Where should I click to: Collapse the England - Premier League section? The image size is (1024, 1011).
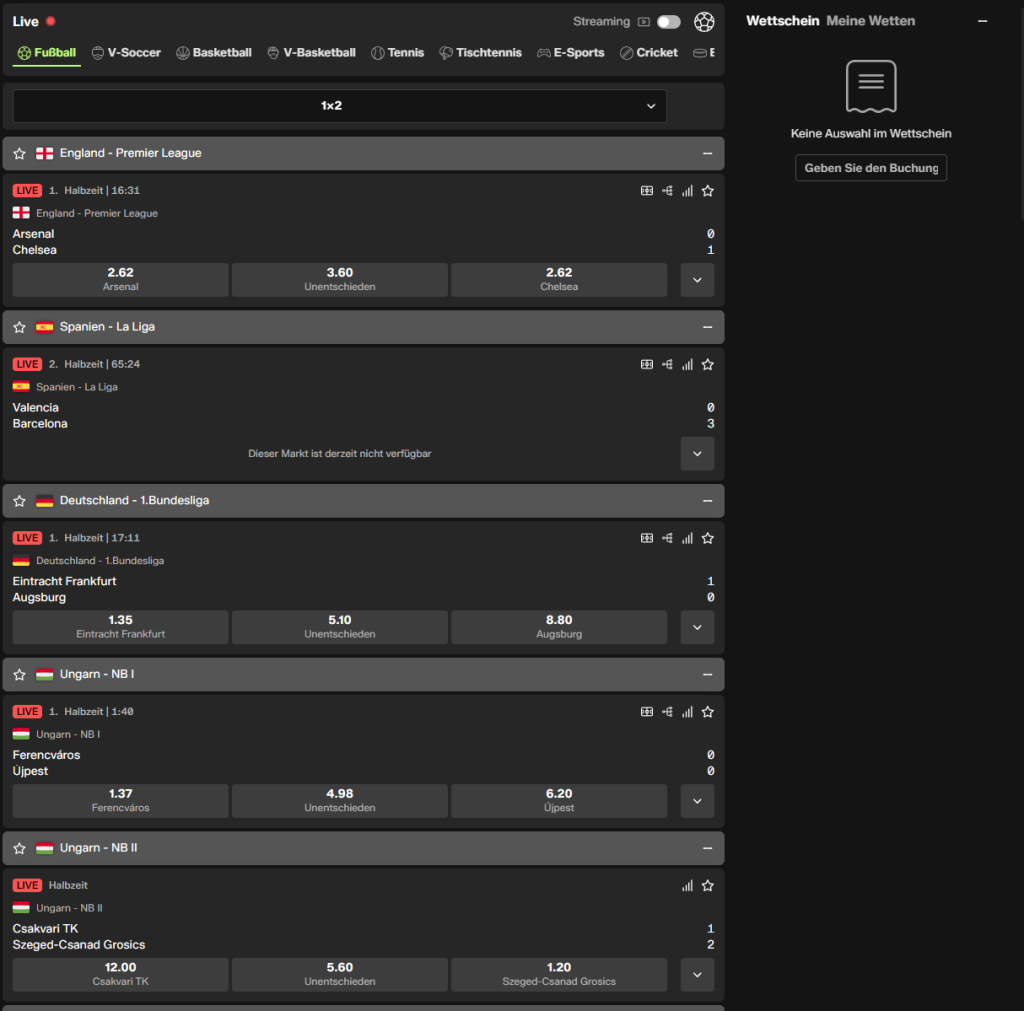[707, 153]
